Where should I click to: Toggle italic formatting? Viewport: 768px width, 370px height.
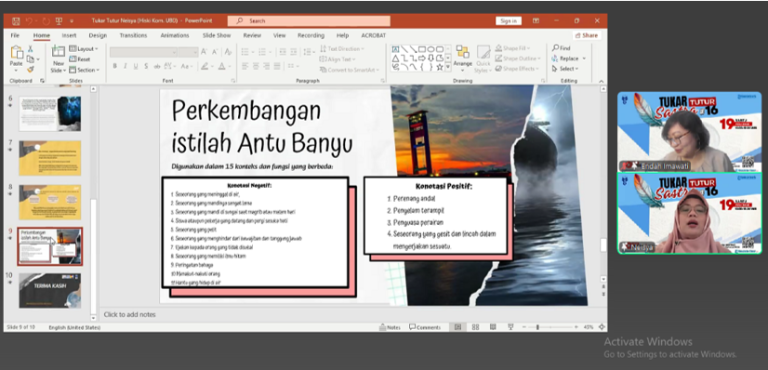pos(125,66)
